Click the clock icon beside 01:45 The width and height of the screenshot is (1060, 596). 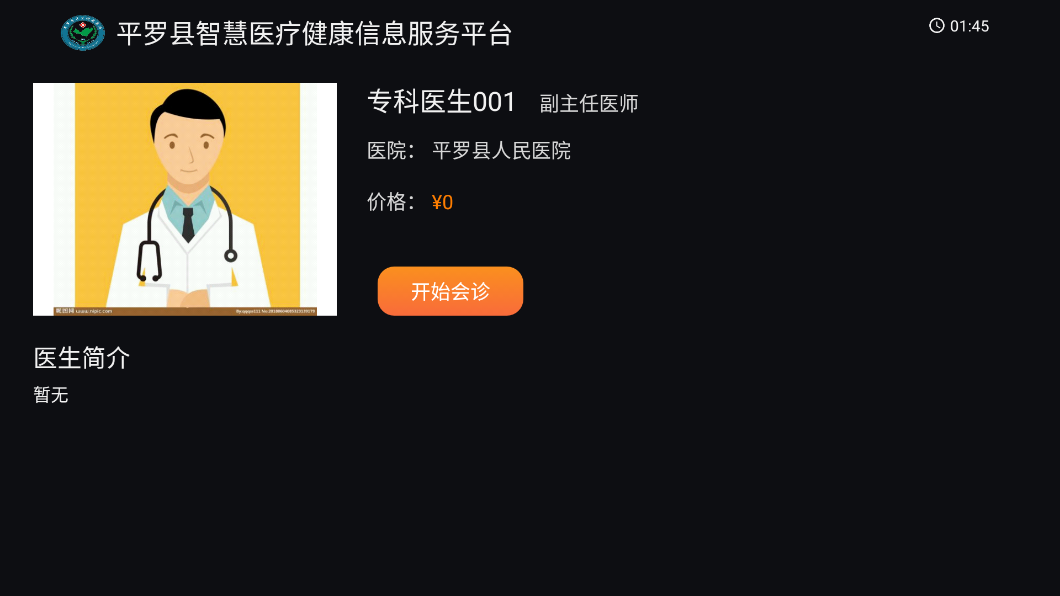click(936, 26)
